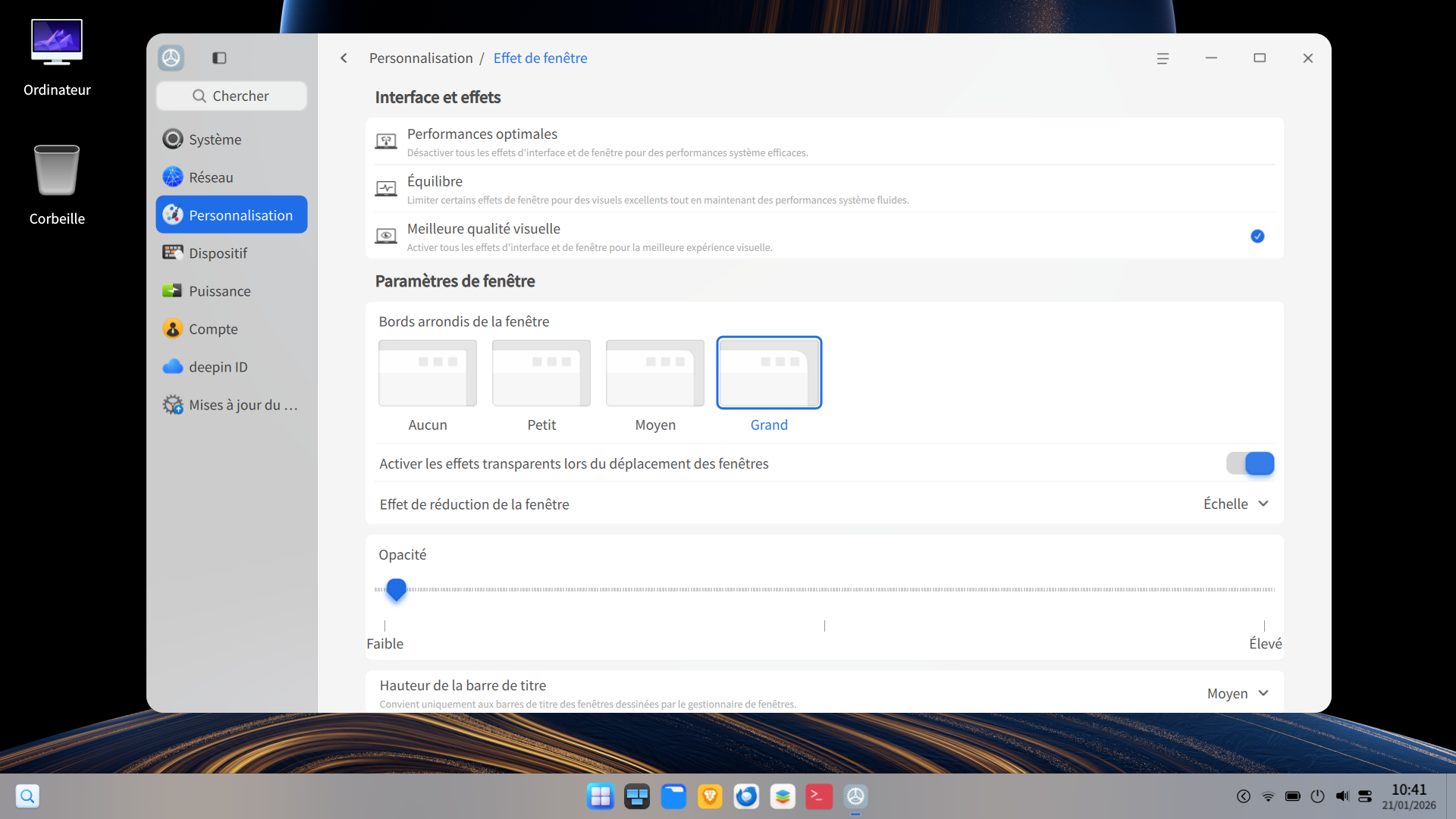Open the Dispositif settings category
Image resolution: width=1456 pixels, height=819 pixels.
click(218, 253)
